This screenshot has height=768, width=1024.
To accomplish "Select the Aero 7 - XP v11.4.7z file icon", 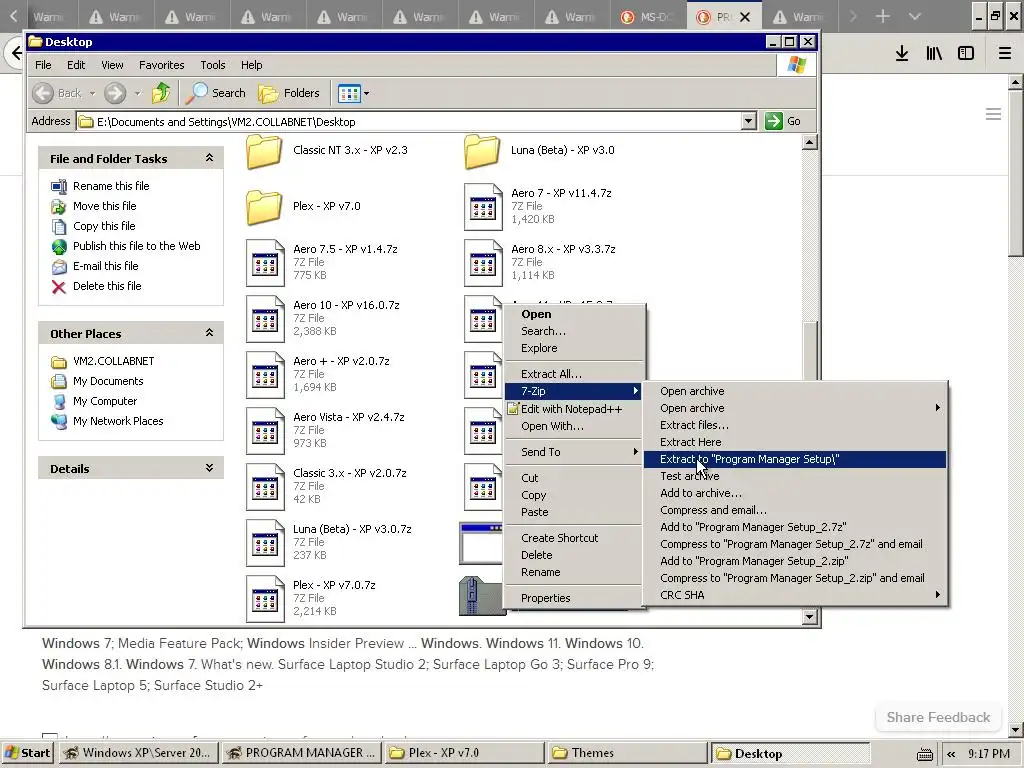I will click(x=483, y=207).
